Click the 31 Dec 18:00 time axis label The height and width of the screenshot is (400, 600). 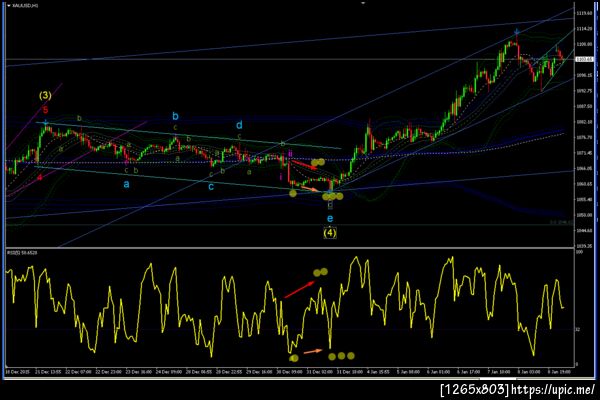pyautogui.click(x=349, y=372)
